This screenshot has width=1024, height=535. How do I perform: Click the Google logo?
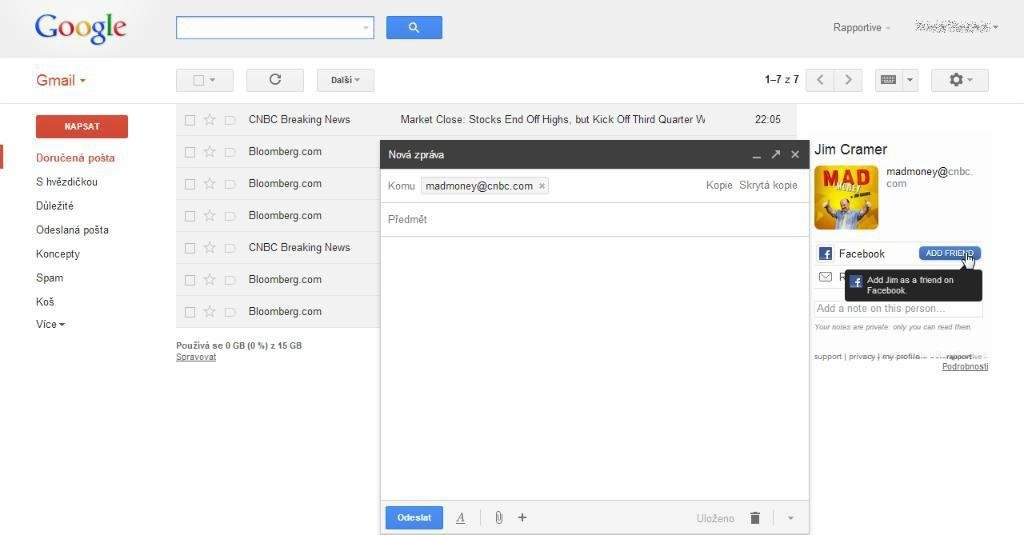tap(80, 28)
